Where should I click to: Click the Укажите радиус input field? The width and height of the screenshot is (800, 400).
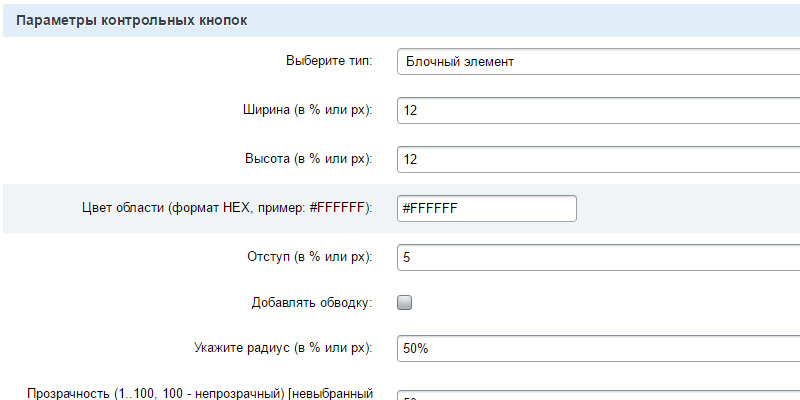(598, 348)
